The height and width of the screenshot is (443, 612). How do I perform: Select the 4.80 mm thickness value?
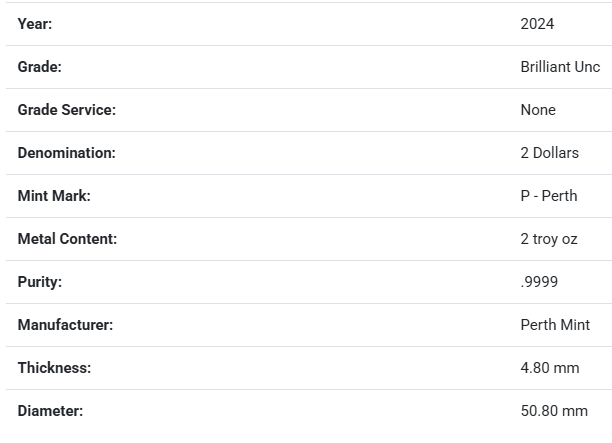(550, 368)
